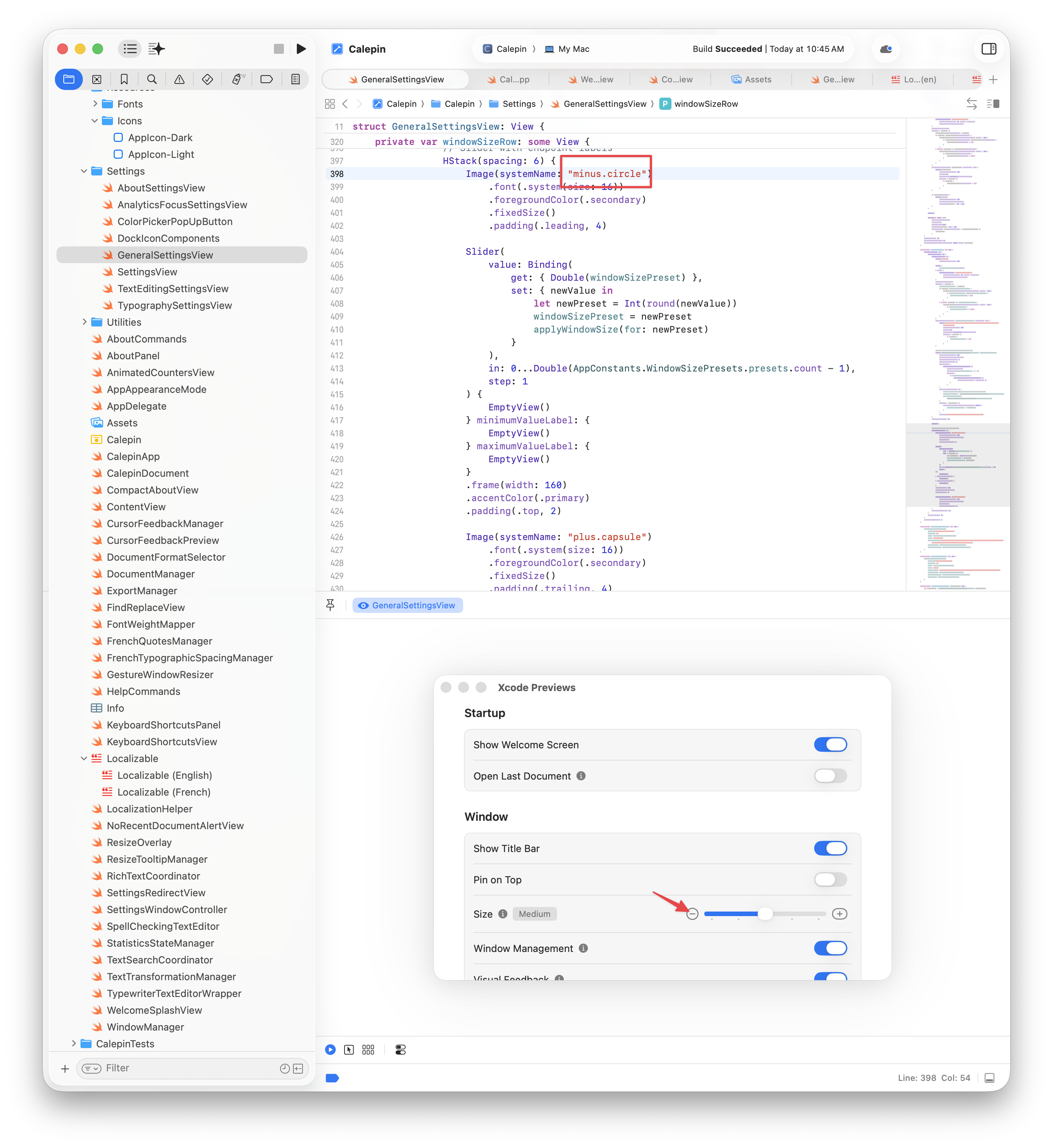Image resolution: width=1053 pixels, height=1148 pixels.
Task: Show recently modified files filter
Action: coord(284,1068)
